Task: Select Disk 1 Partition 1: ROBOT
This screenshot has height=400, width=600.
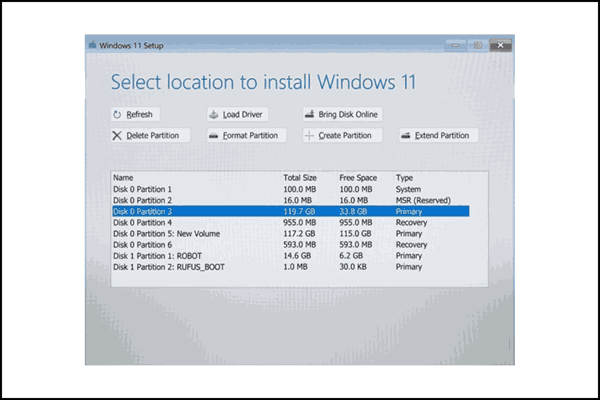Action: click(x=291, y=256)
